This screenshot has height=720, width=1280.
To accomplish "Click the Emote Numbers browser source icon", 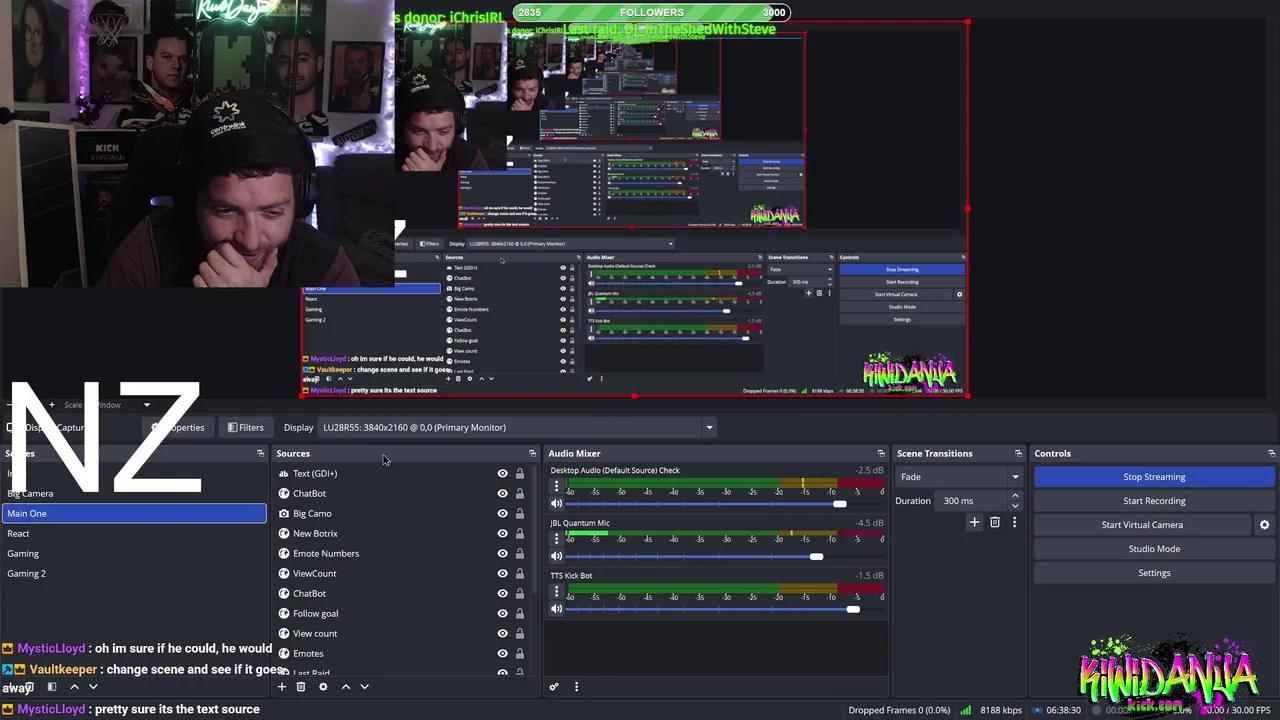I will [x=284, y=554].
